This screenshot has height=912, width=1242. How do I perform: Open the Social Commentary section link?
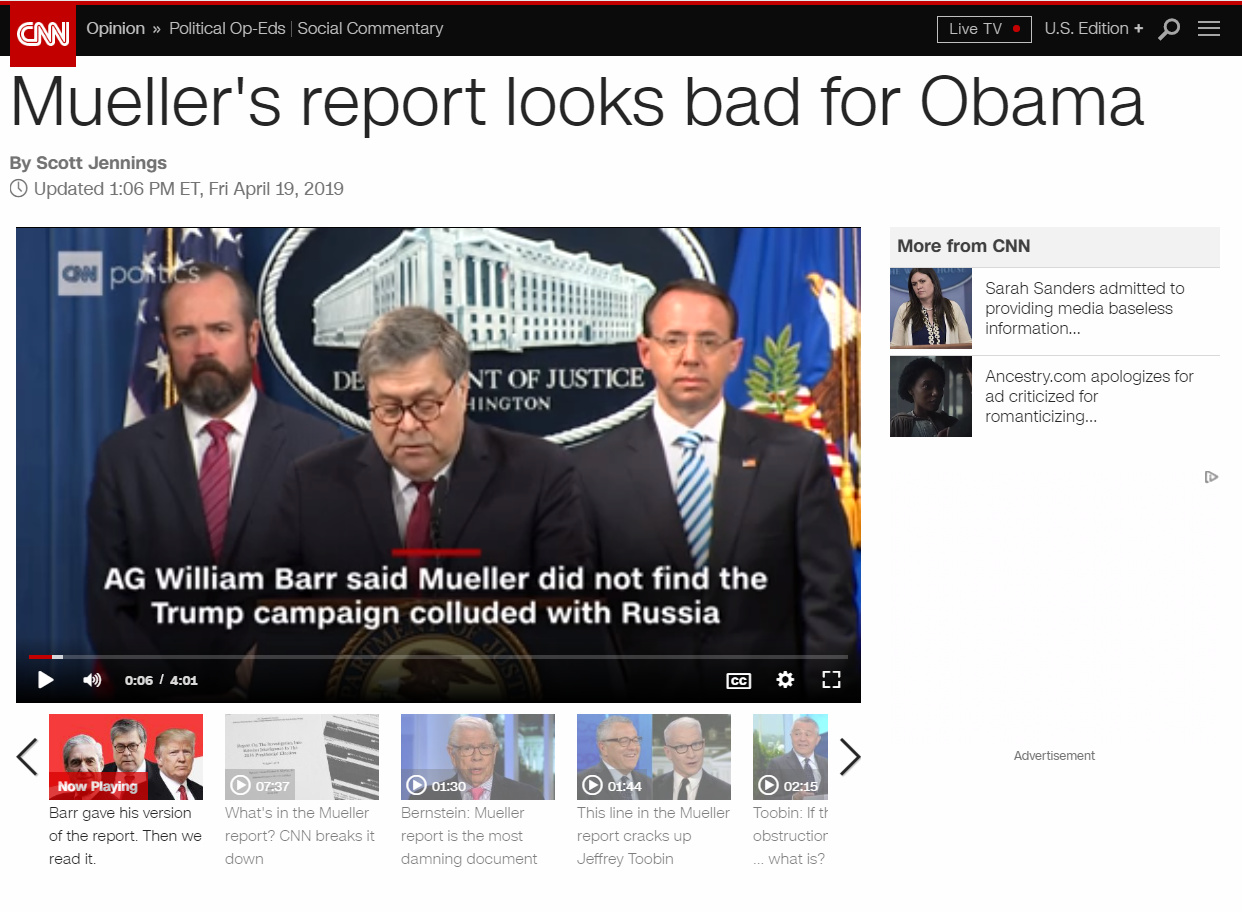coord(370,29)
